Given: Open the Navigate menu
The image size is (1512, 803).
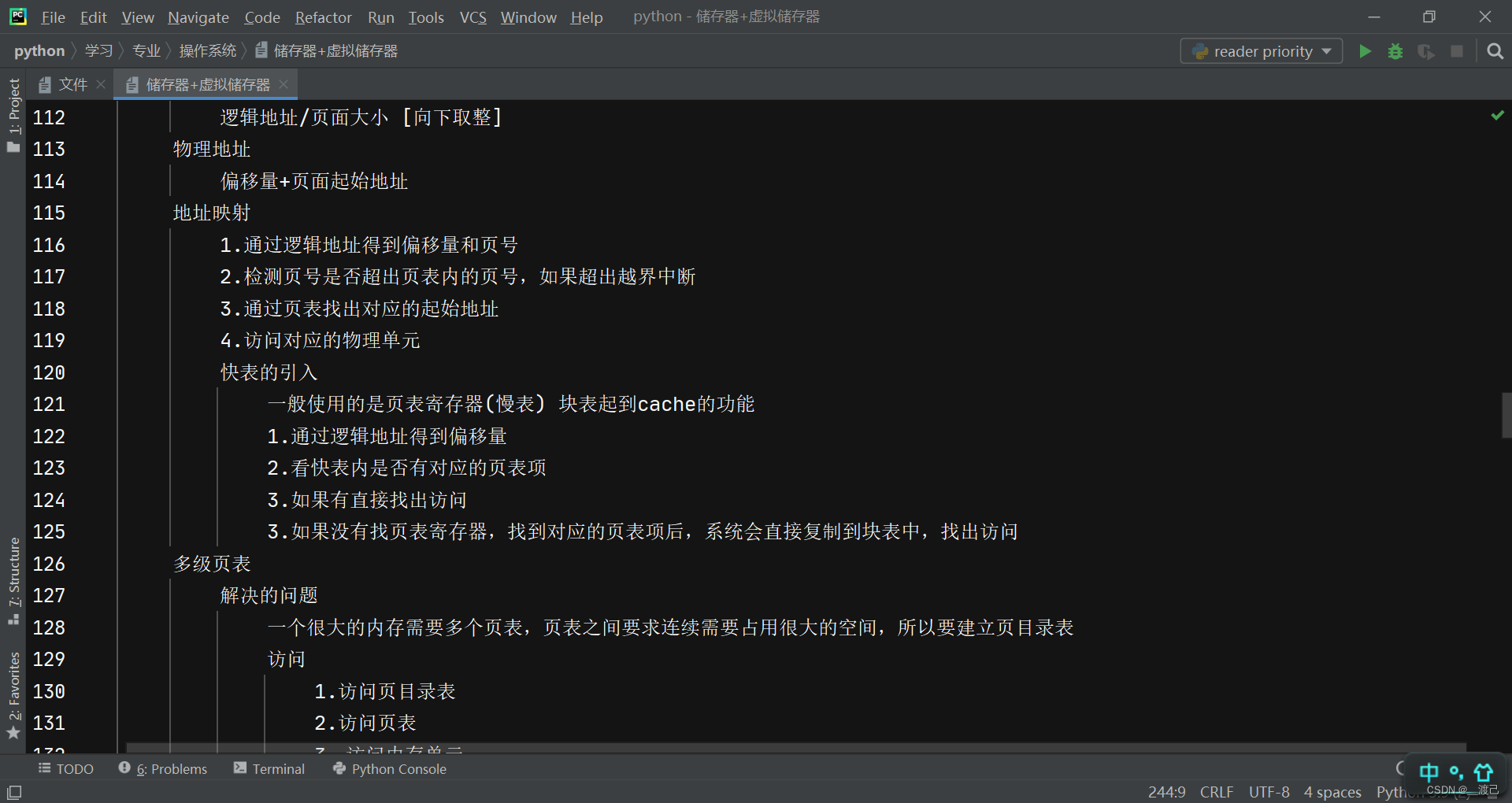Looking at the screenshot, I should (x=198, y=17).
